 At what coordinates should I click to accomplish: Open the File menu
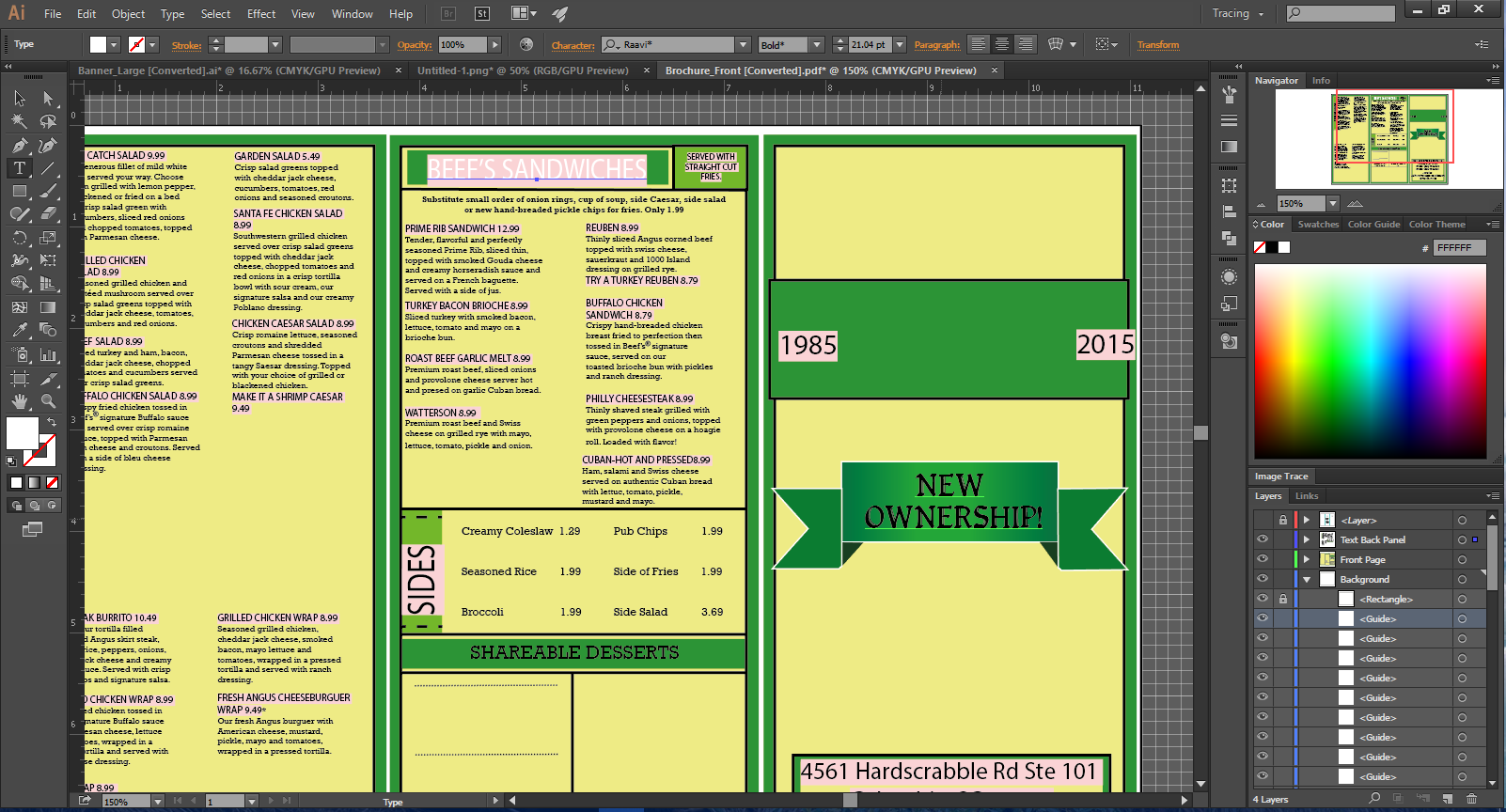tap(53, 13)
